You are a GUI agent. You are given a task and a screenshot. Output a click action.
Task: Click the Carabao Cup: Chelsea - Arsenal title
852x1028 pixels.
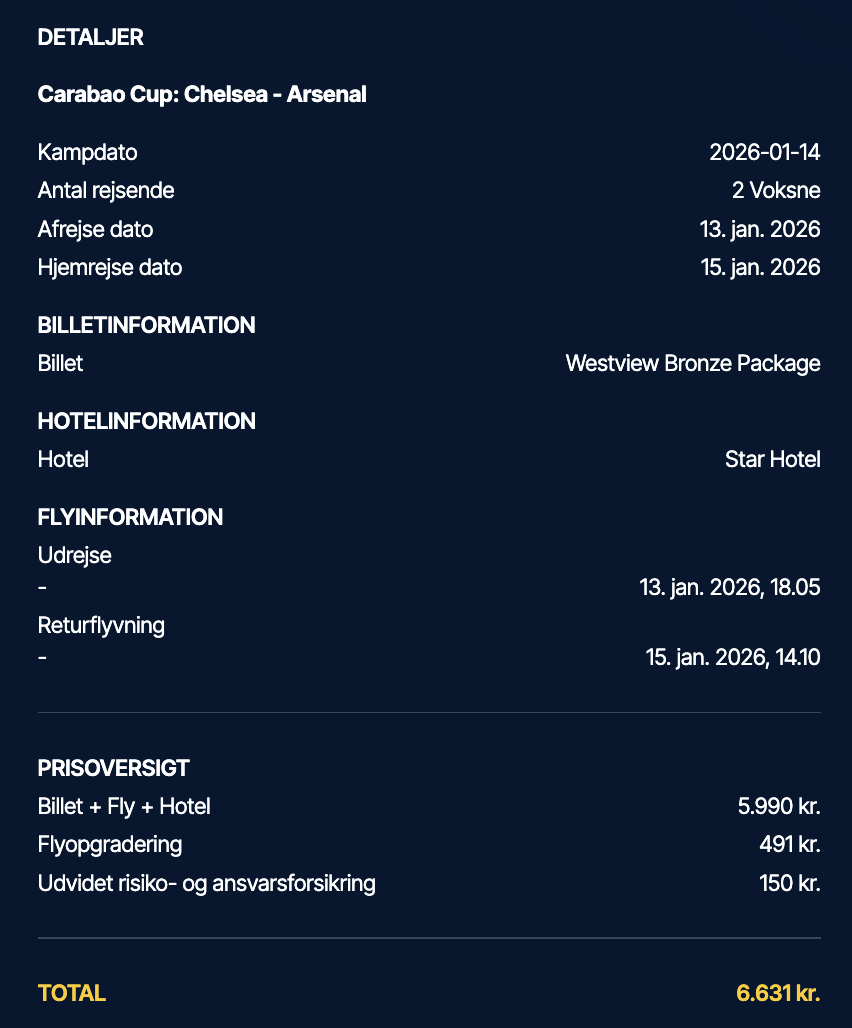202,95
